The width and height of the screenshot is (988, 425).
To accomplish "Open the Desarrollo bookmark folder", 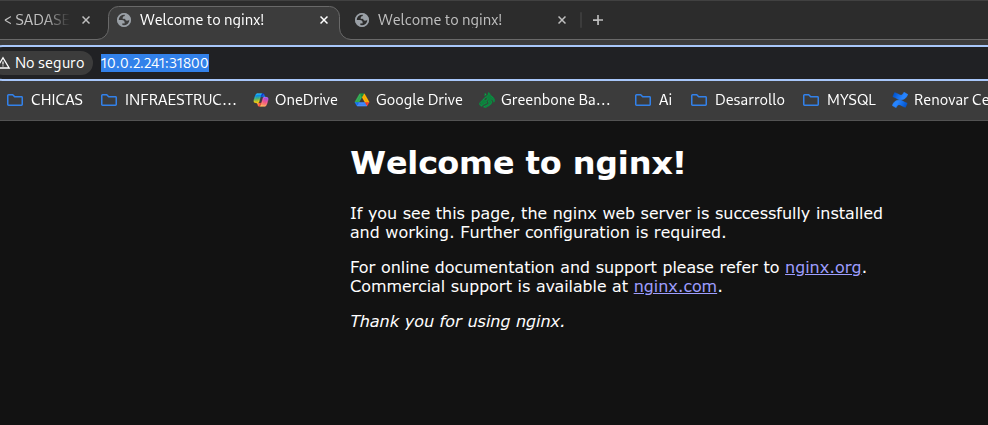I will pyautogui.click(x=738, y=100).
